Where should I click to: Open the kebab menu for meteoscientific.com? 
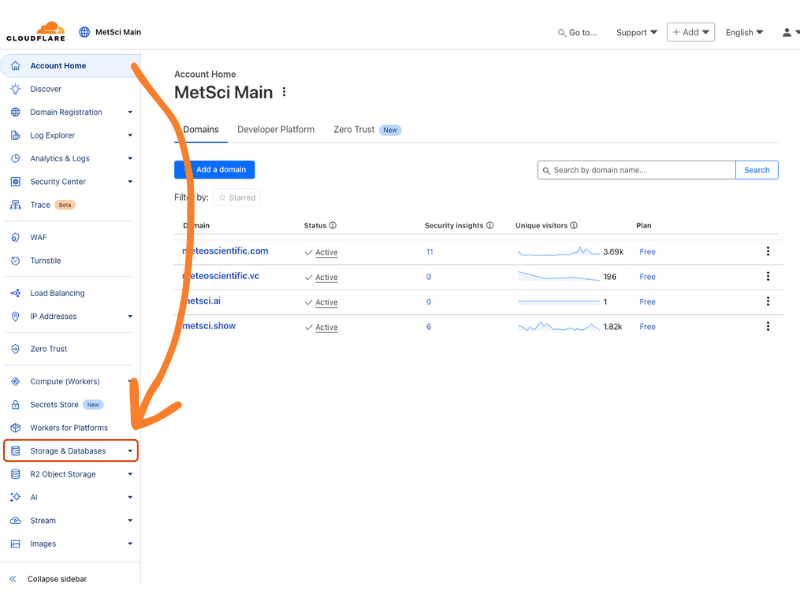[x=768, y=251]
